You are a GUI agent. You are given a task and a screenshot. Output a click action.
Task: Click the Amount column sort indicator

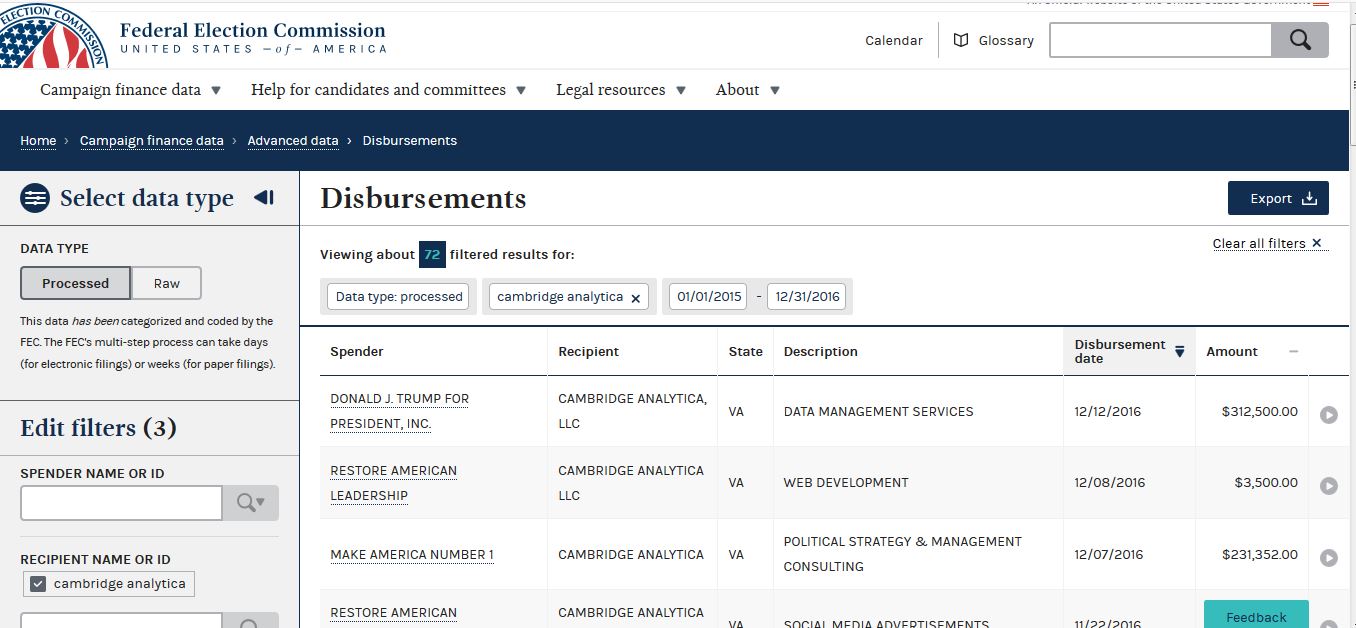1294,352
